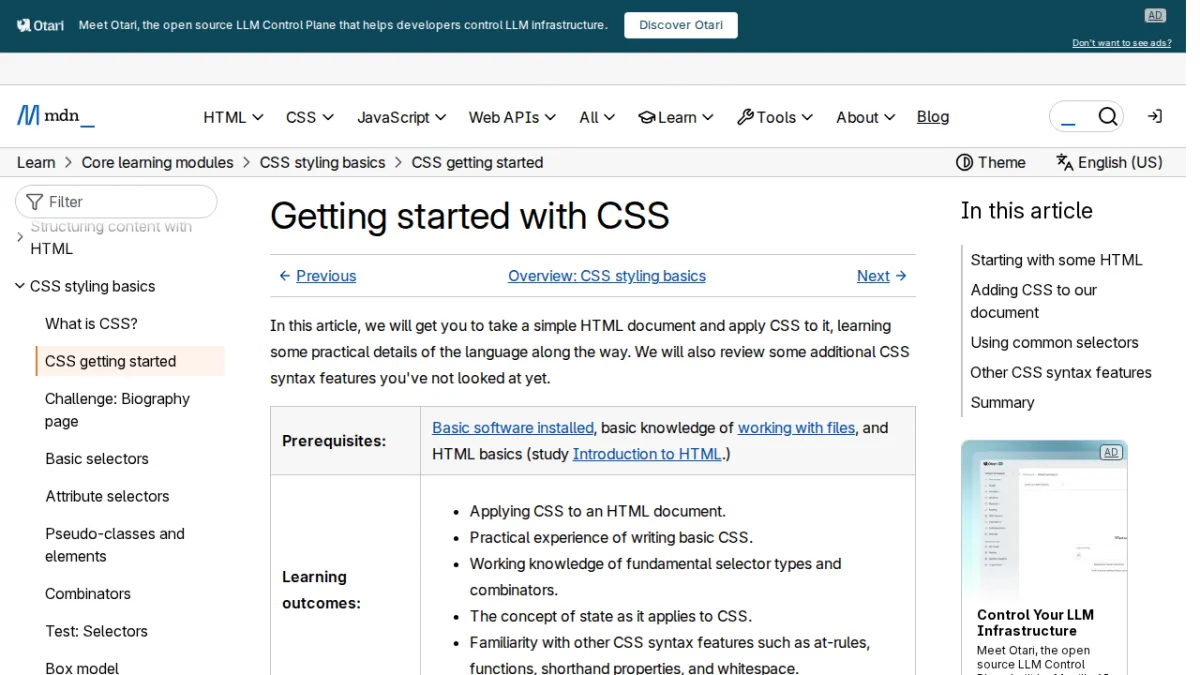Click the search magnifier icon
The width and height of the screenshot is (1200, 675).
(x=1107, y=117)
